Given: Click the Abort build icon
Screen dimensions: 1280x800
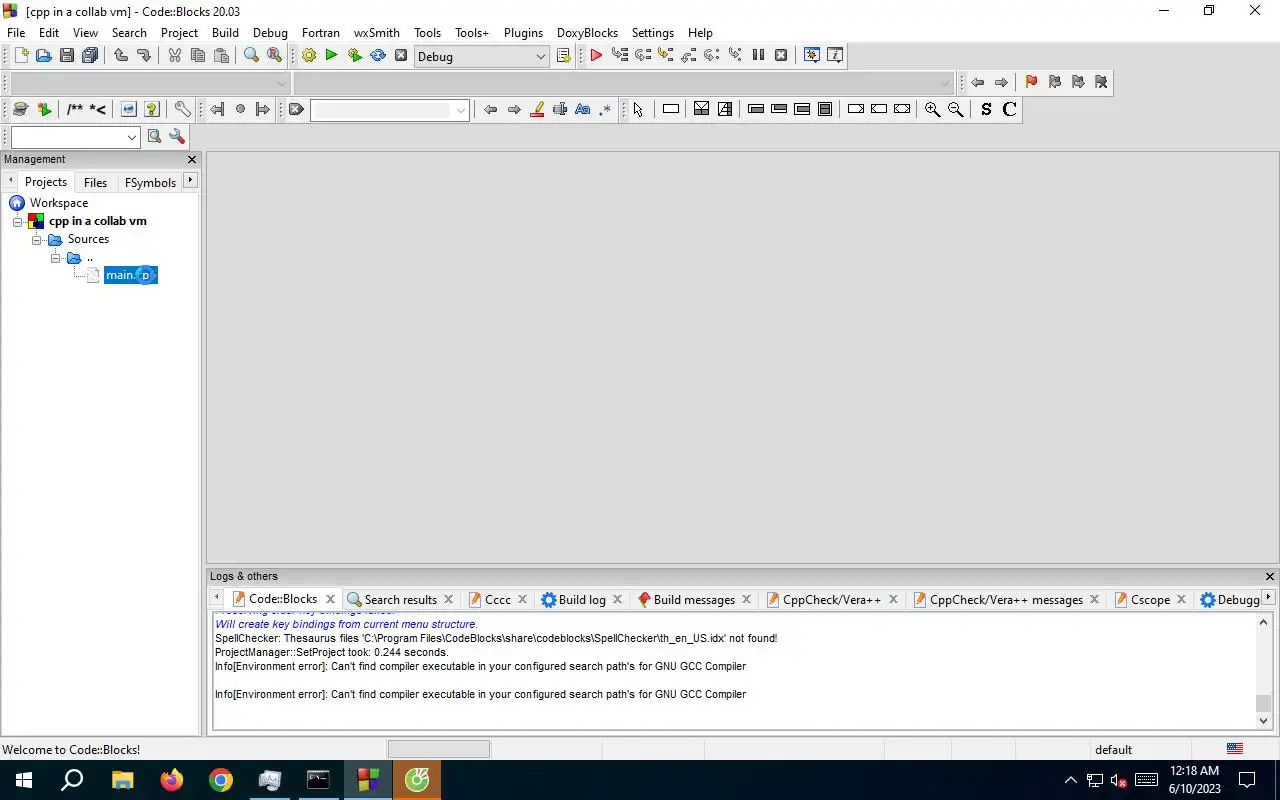Looking at the screenshot, I should click(401, 56).
